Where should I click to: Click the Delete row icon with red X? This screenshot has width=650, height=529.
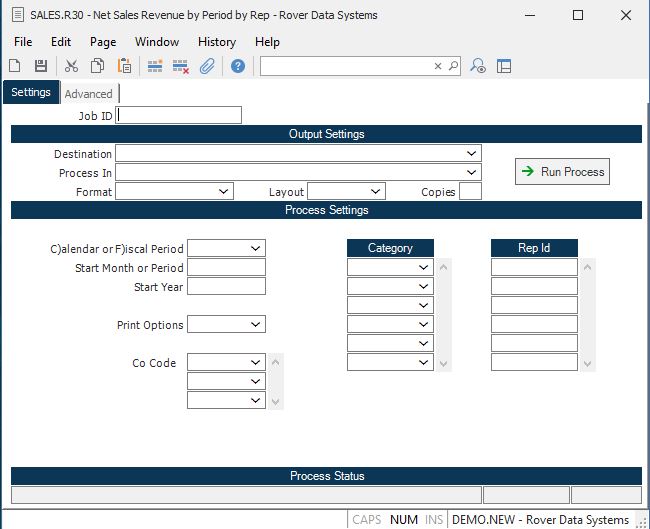click(x=181, y=66)
